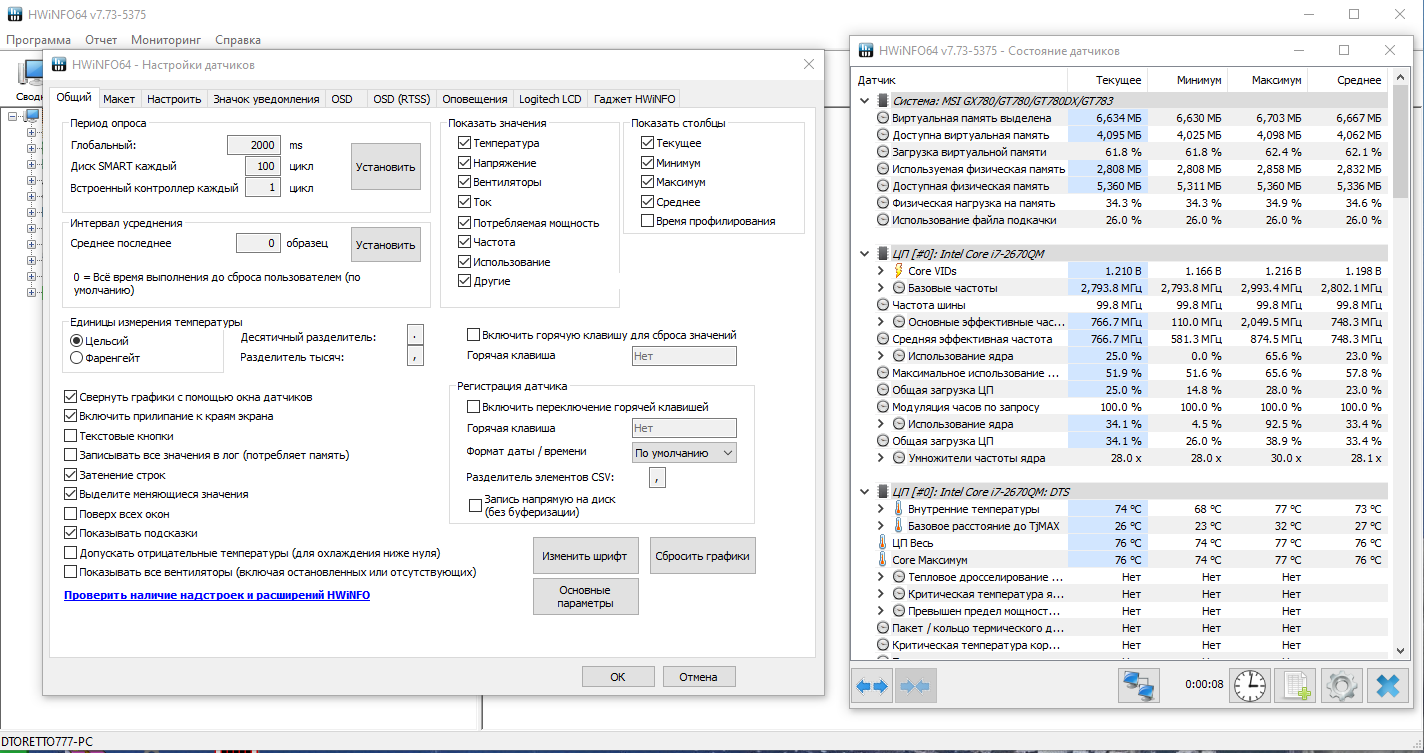Open Проверить наличие надстроек и расширений HWiNFO link
This screenshot has height=753, width=1424.
tap(217, 595)
